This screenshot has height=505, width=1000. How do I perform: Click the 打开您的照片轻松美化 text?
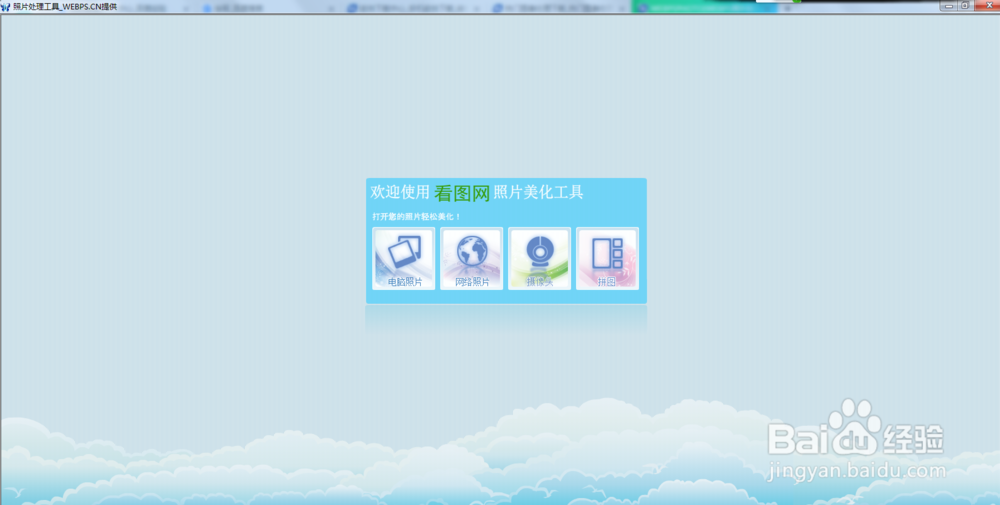pos(416,217)
